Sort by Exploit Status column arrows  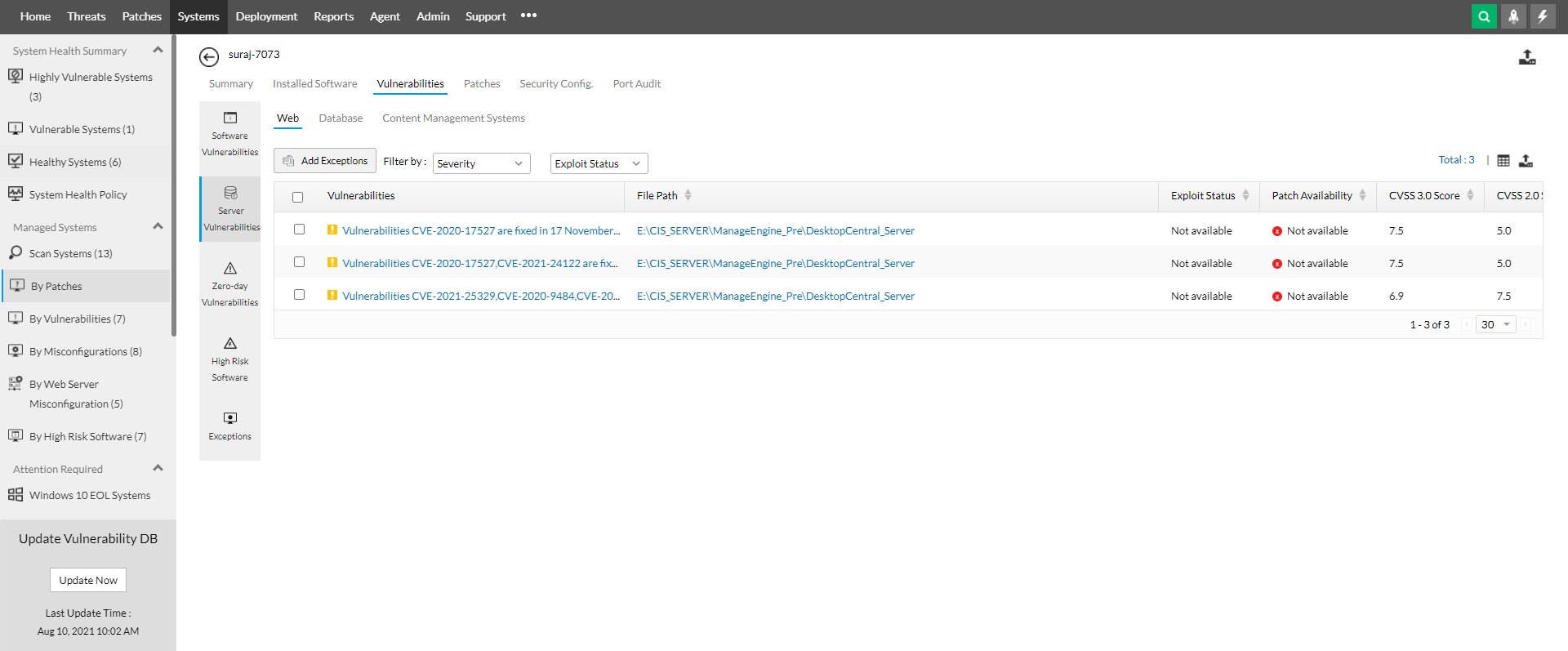point(1245,195)
